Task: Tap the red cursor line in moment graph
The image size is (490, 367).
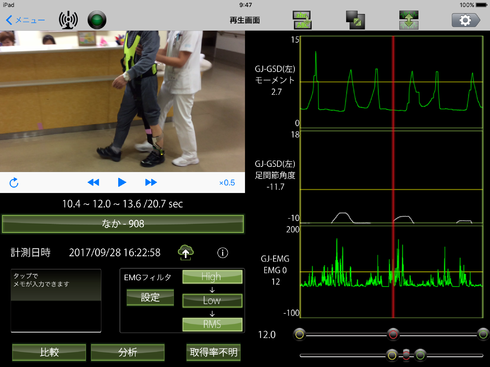Action: click(393, 82)
